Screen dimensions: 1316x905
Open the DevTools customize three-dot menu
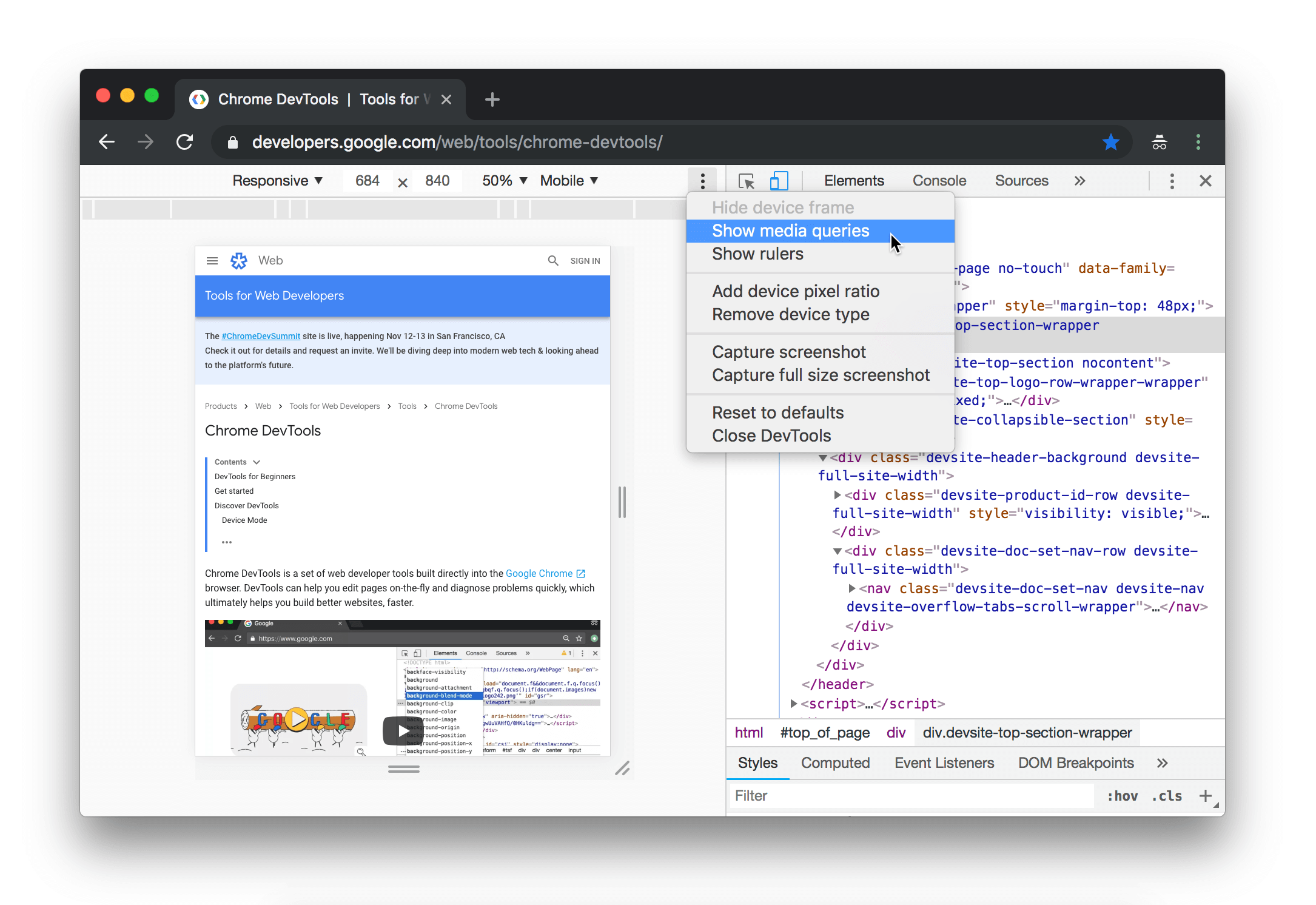coord(1172,181)
